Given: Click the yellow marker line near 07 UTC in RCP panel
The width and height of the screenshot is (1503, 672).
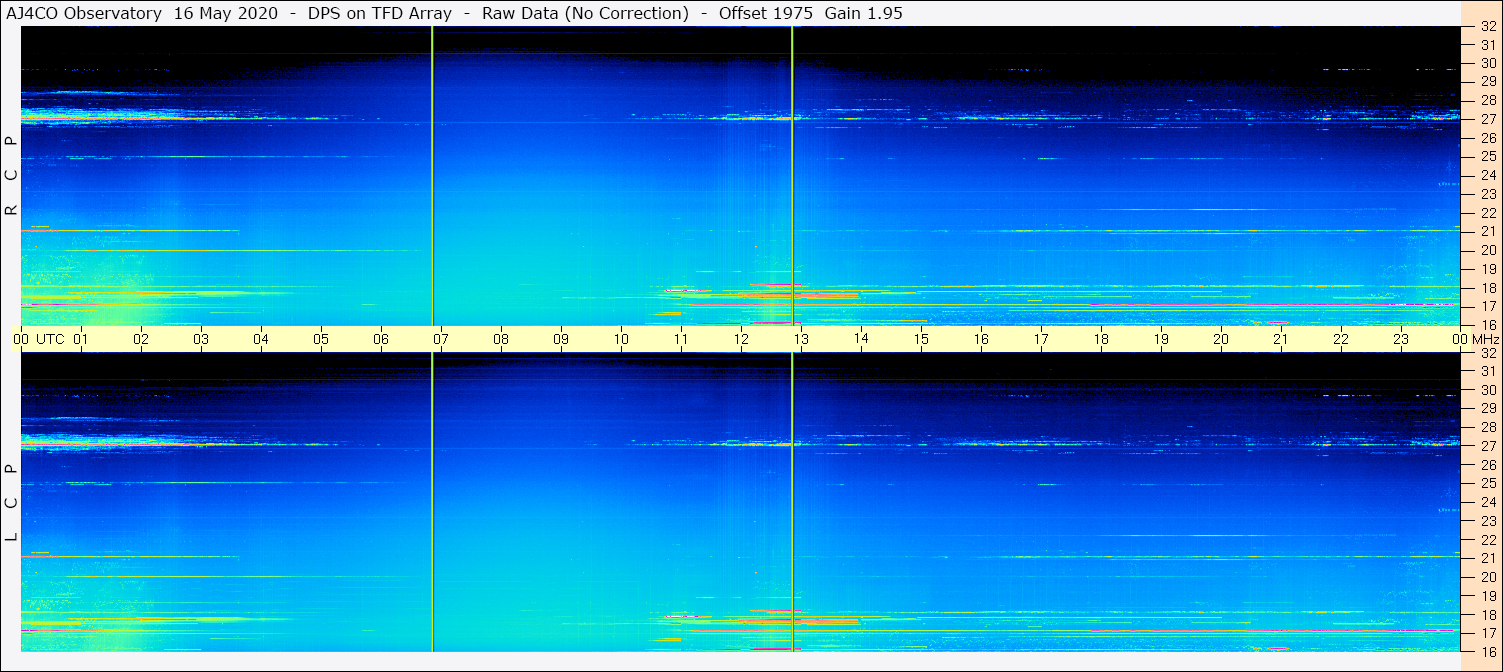Looking at the screenshot, I should coord(432,176).
